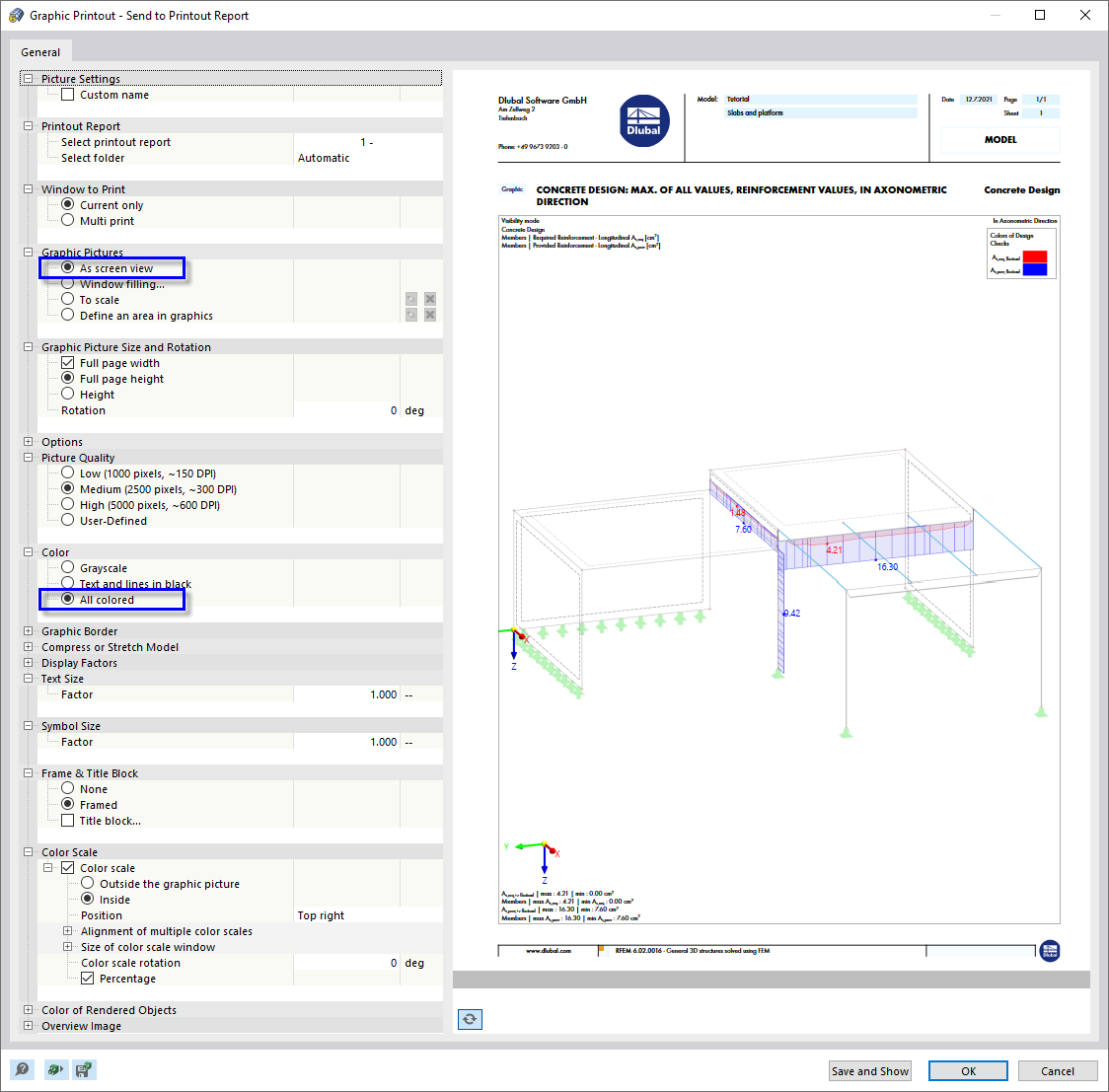Select None for frame and title block
Image resolution: width=1109 pixels, height=1092 pixels.
tap(68, 788)
